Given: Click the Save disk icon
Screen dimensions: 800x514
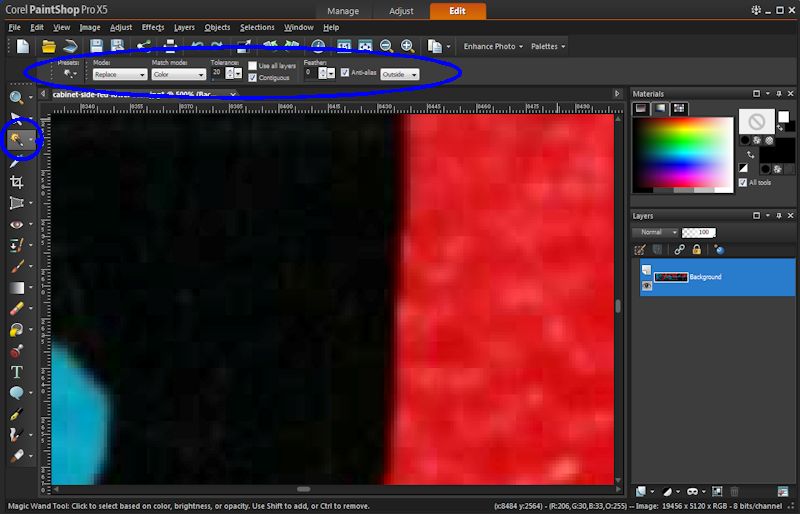Looking at the screenshot, I should [x=97, y=46].
